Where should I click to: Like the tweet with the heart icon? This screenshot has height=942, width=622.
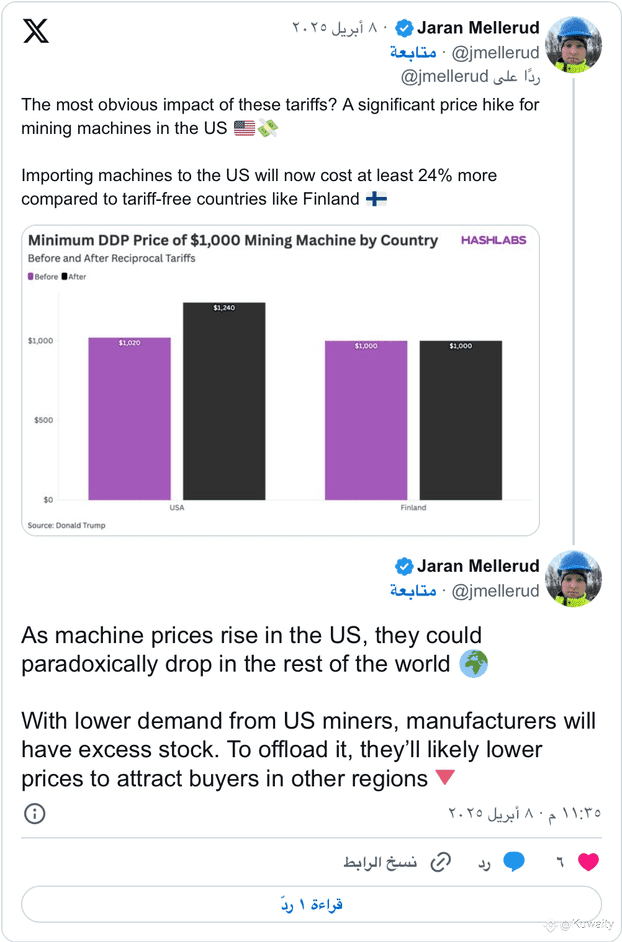tap(588, 862)
